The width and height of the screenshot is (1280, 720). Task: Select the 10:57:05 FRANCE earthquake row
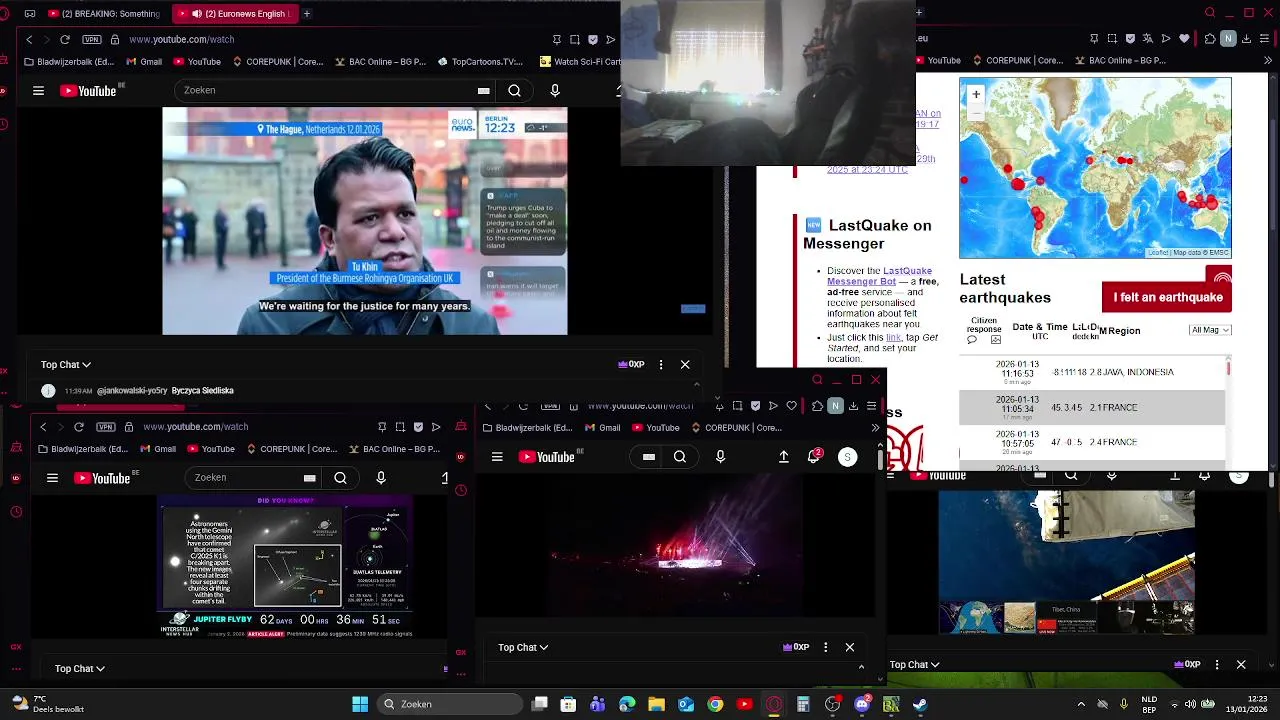pyautogui.click(x=1092, y=441)
